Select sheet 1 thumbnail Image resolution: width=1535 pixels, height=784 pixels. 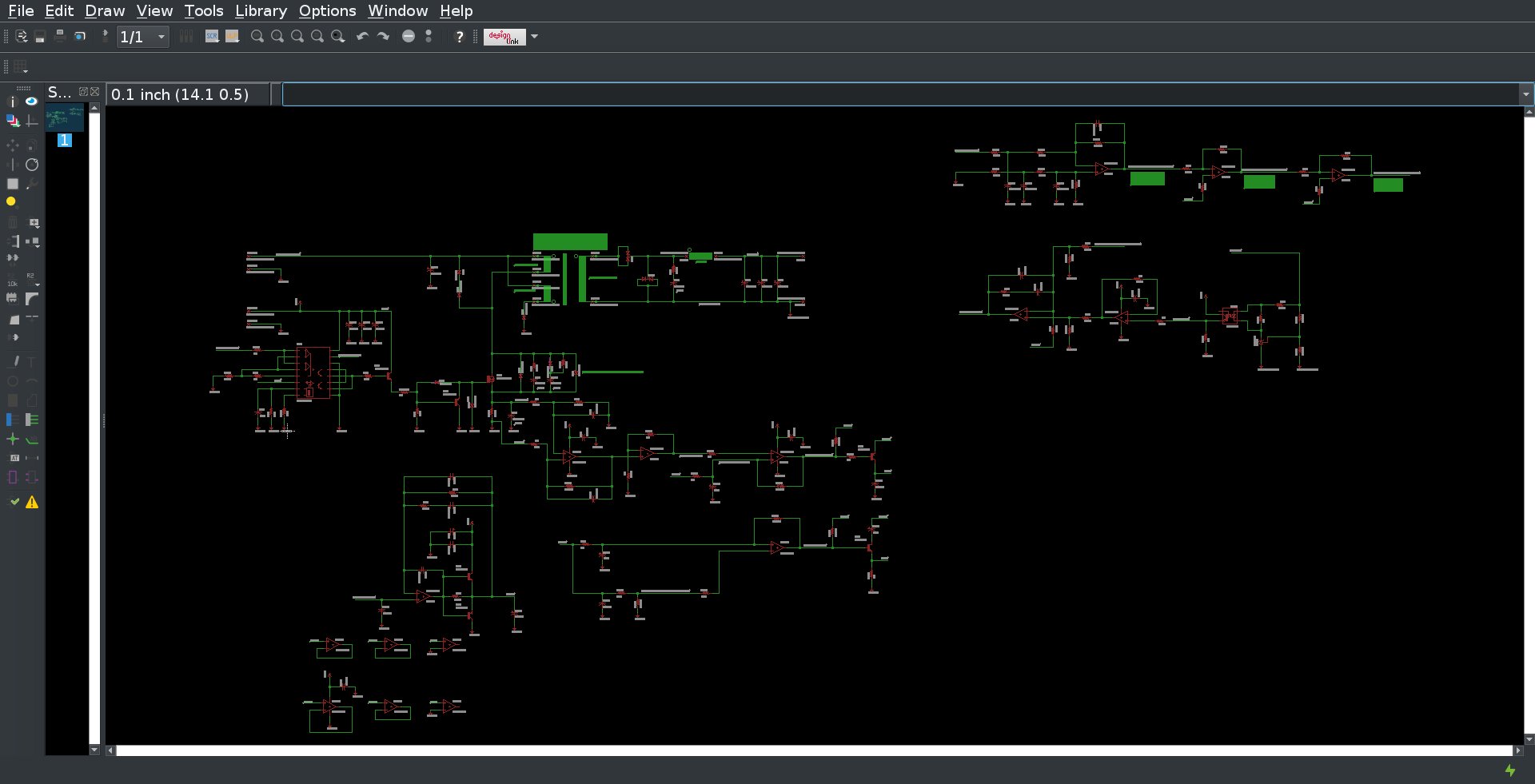[x=65, y=120]
